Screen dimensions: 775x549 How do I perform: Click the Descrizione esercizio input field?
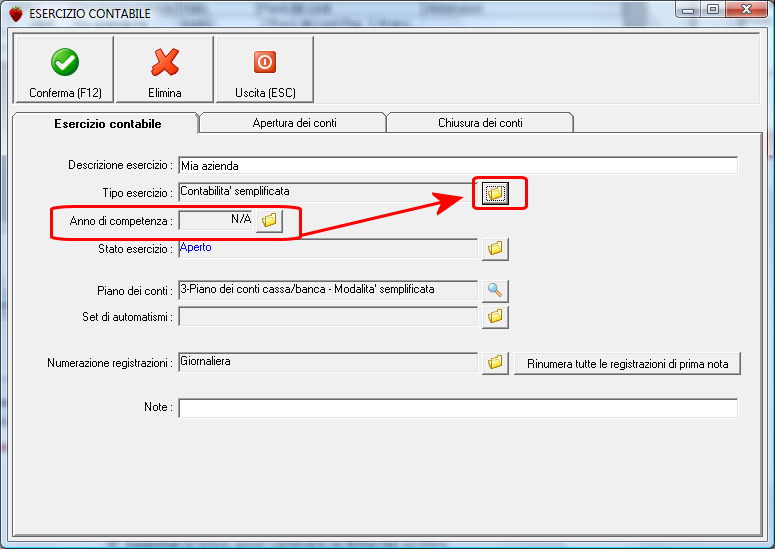458,166
